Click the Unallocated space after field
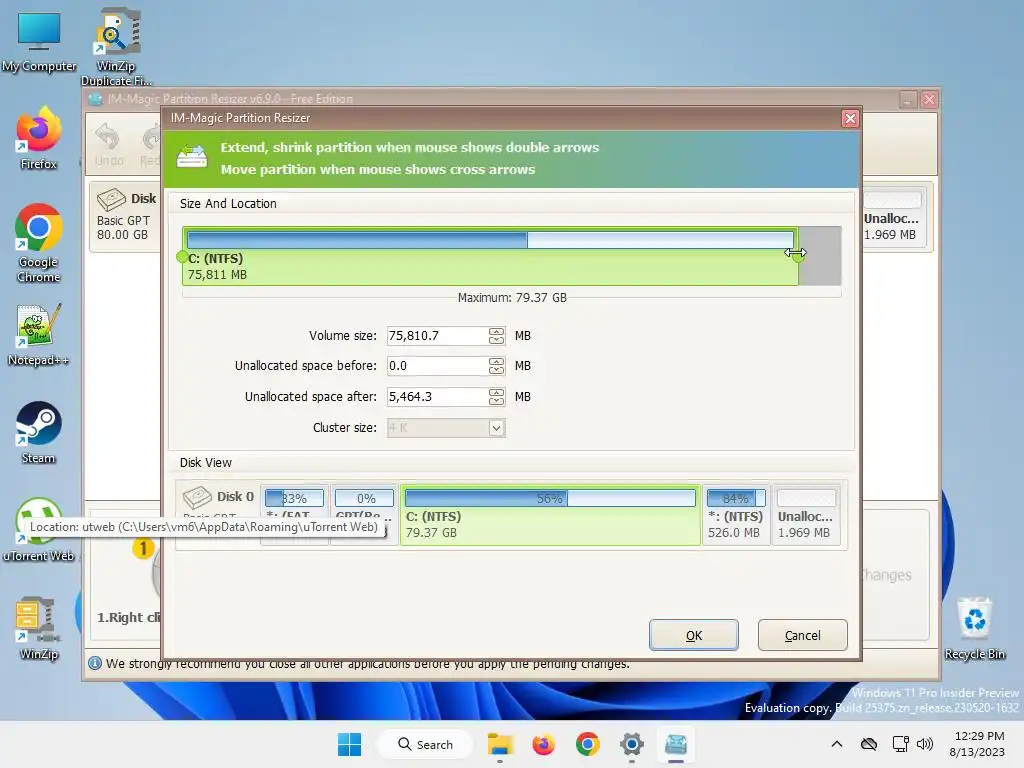The image size is (1024, 768). (x=438, y=396)
